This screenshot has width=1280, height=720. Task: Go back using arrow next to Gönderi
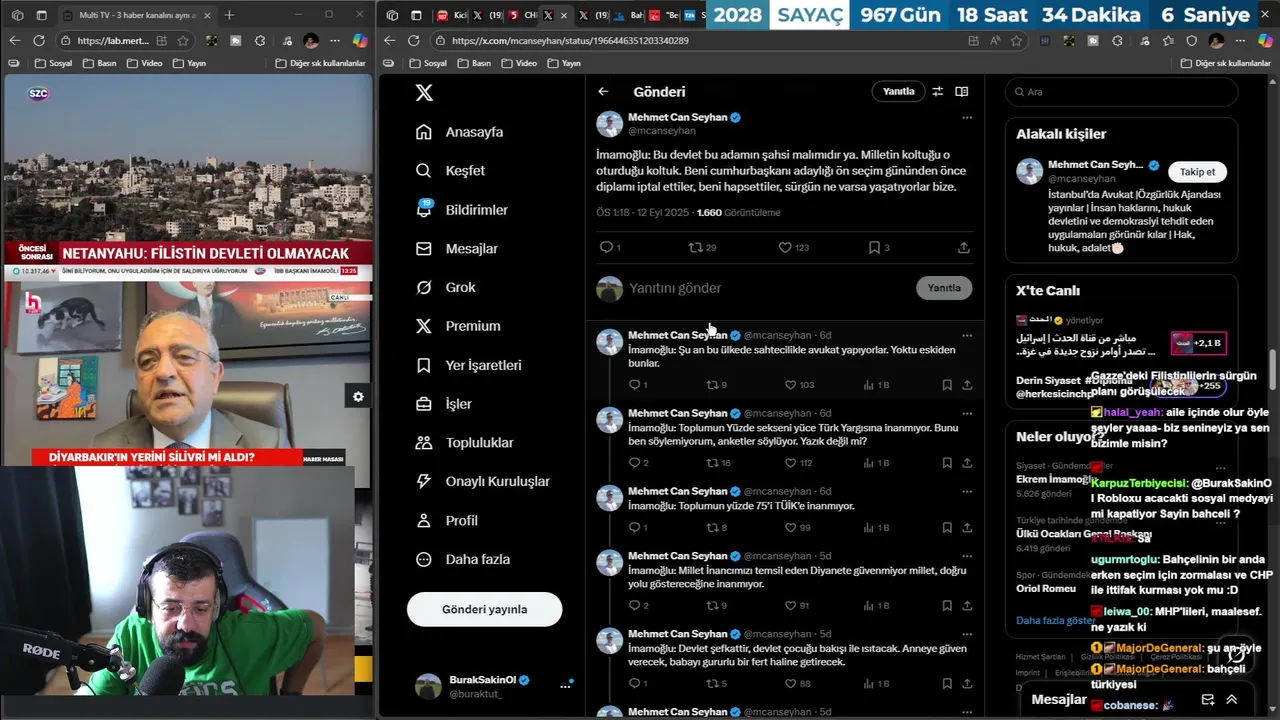(x=603, y=91)
